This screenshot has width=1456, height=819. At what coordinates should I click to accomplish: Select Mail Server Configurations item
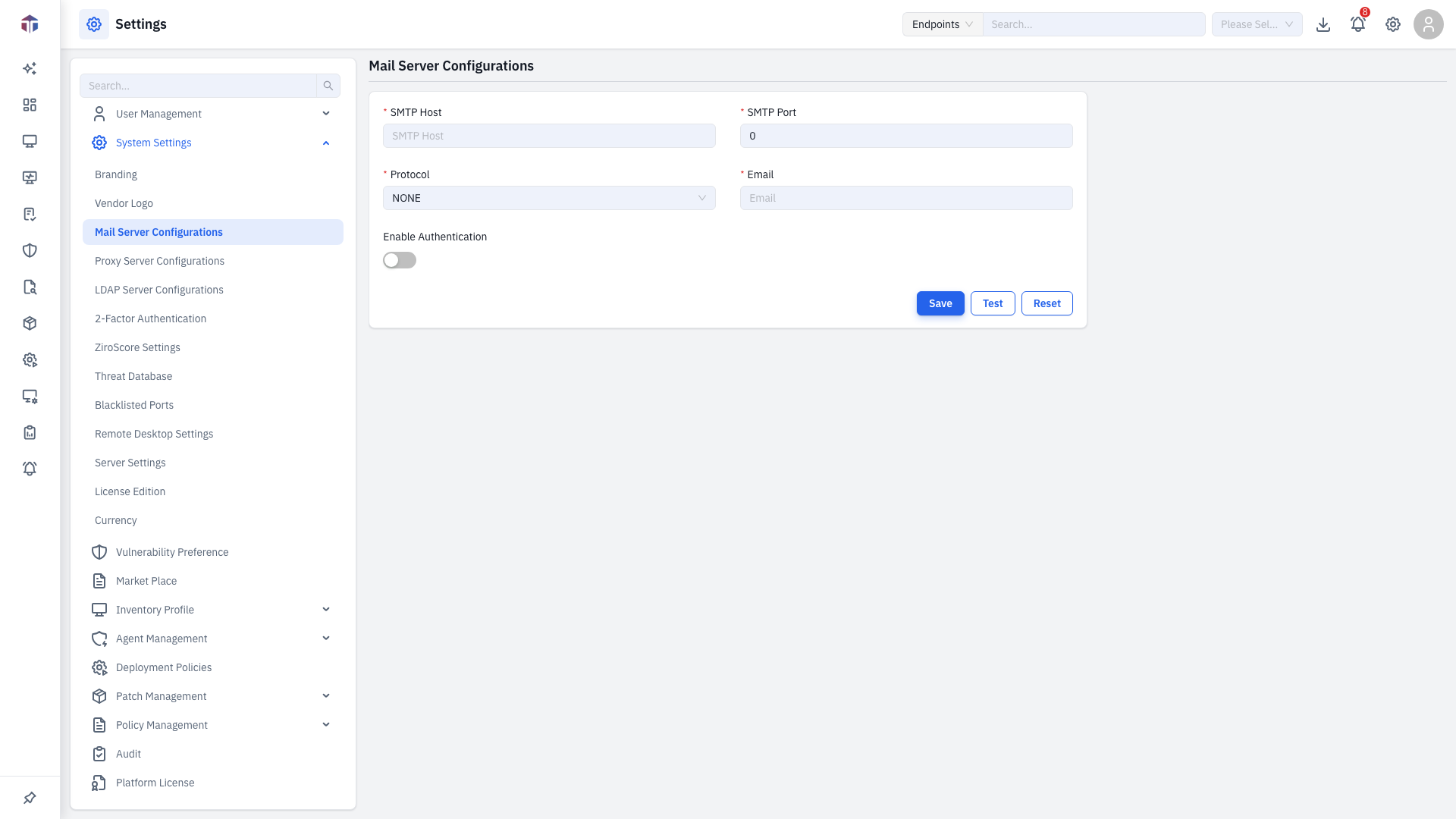213,232
